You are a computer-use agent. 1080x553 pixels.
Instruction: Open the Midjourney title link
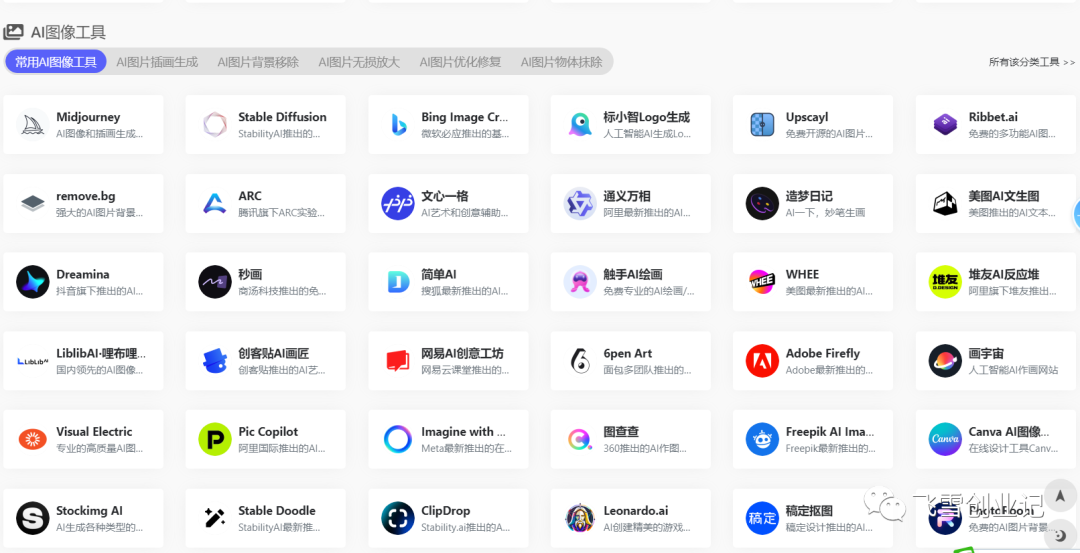tap(88, 117)
